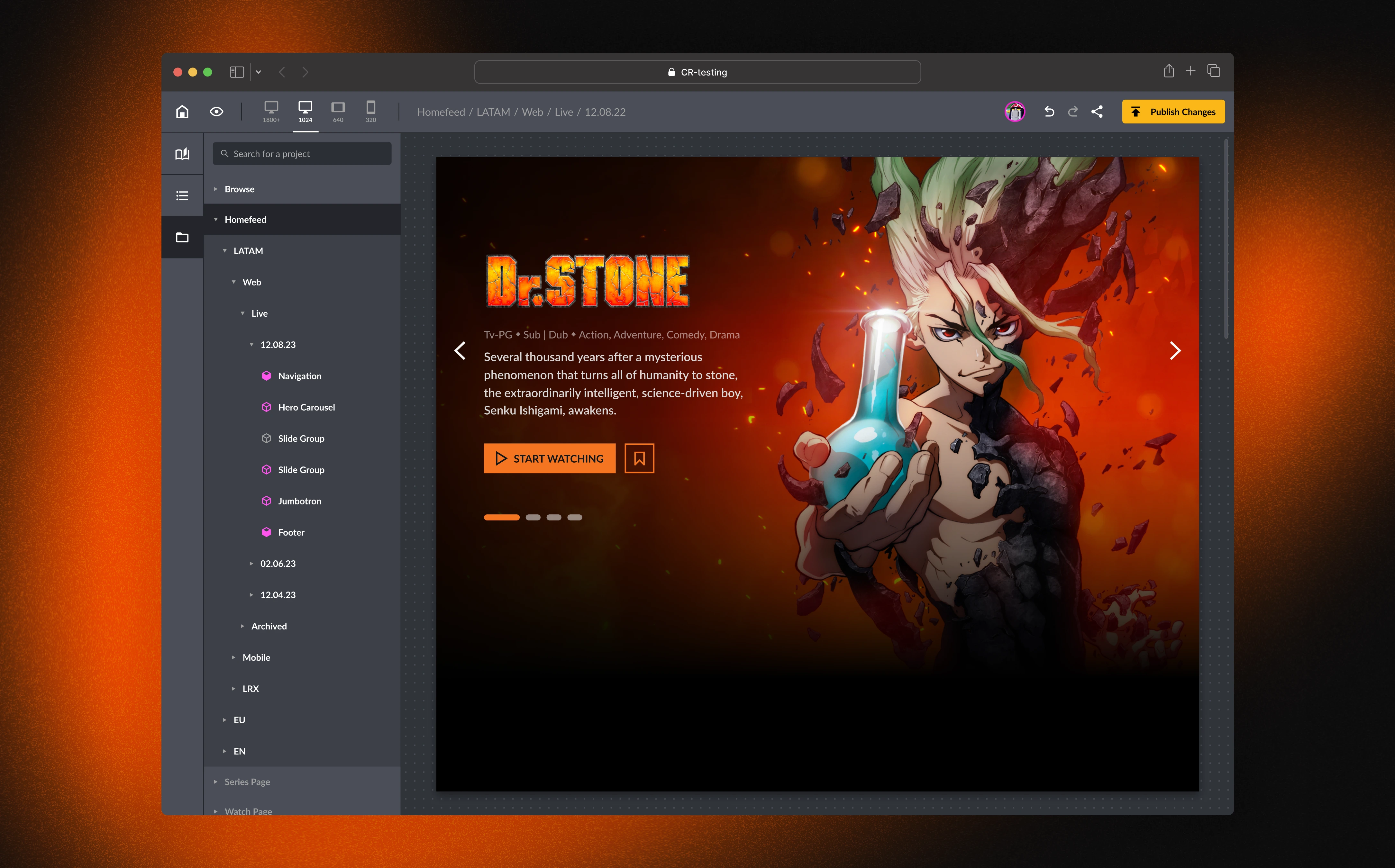The image size is (1395, 868).
Task: Redo the last change
Action: pyautogui.click(x=1072, y=111)
